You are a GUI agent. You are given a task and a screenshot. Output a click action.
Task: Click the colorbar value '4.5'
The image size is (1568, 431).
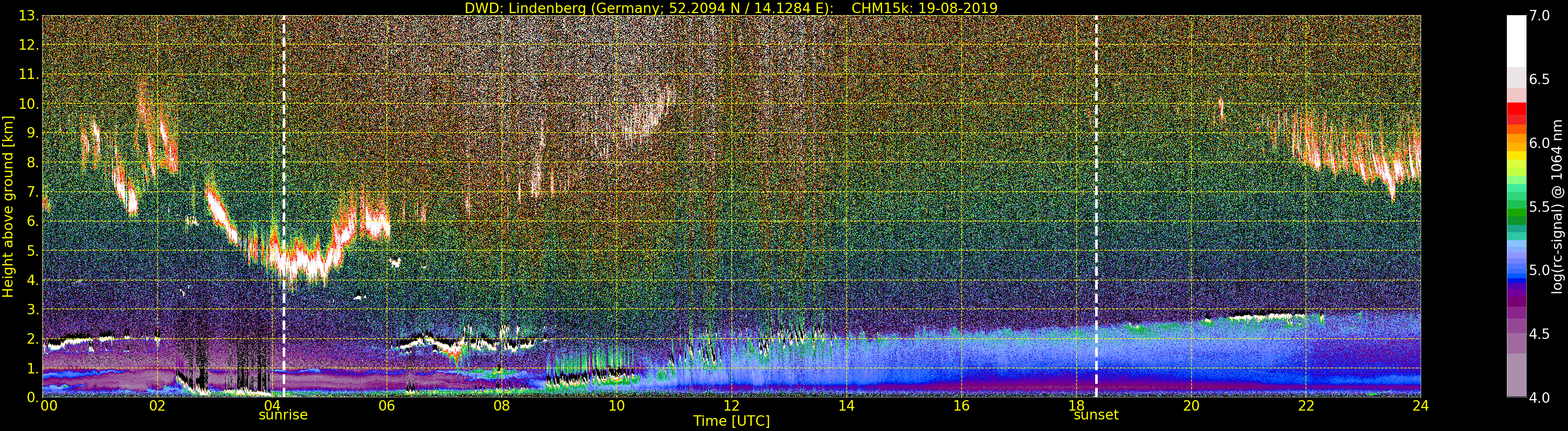point(1539,334)
